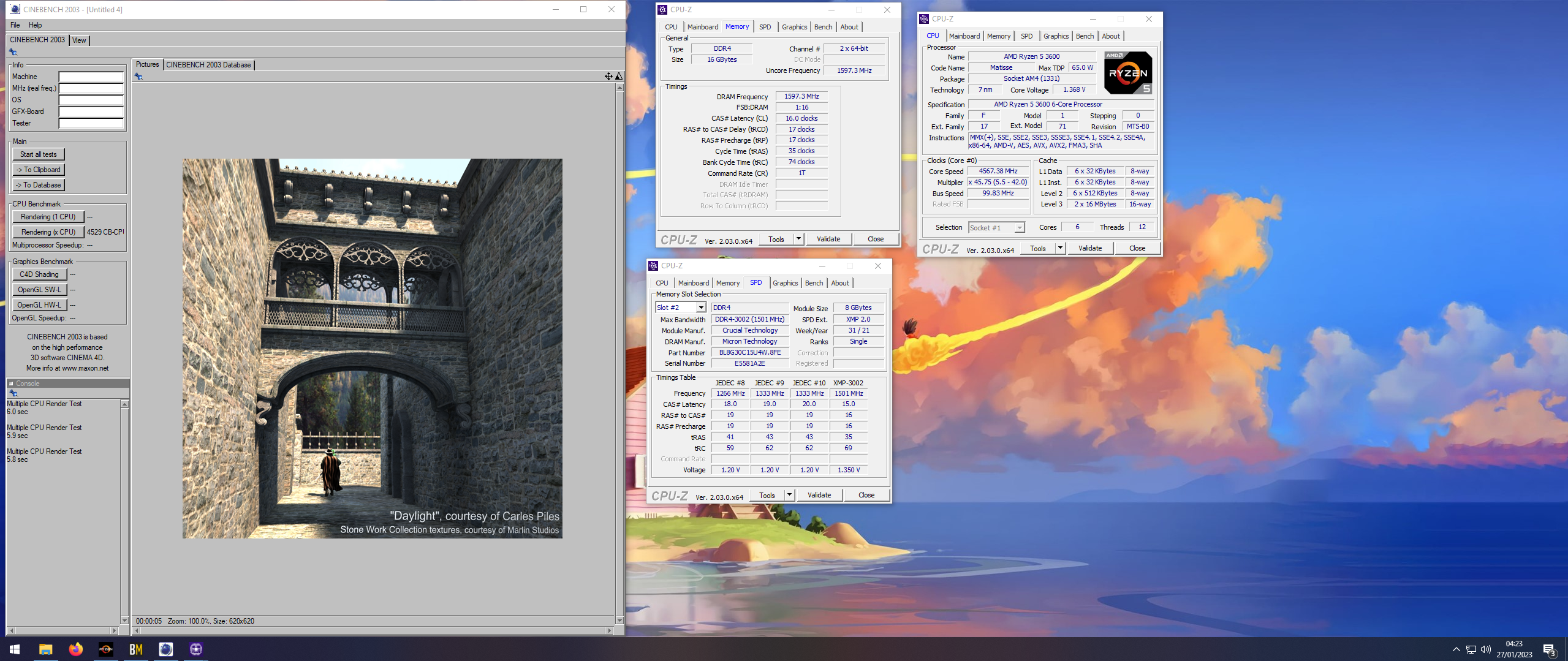Open the Socket #1 selection dropdown
Screen dimensions: 1568x661
coord(996,227)
